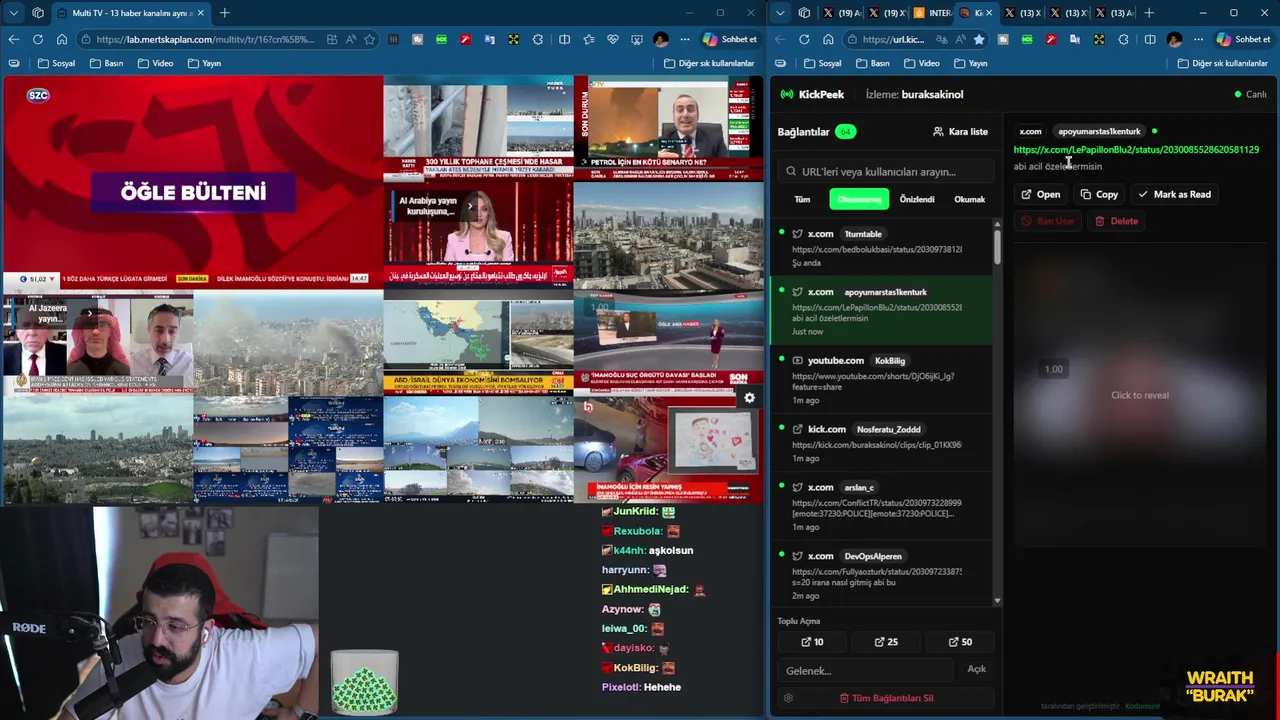Select the Önizlendi filter tab
Screen dimensions: 1280x720
point(916,199)
